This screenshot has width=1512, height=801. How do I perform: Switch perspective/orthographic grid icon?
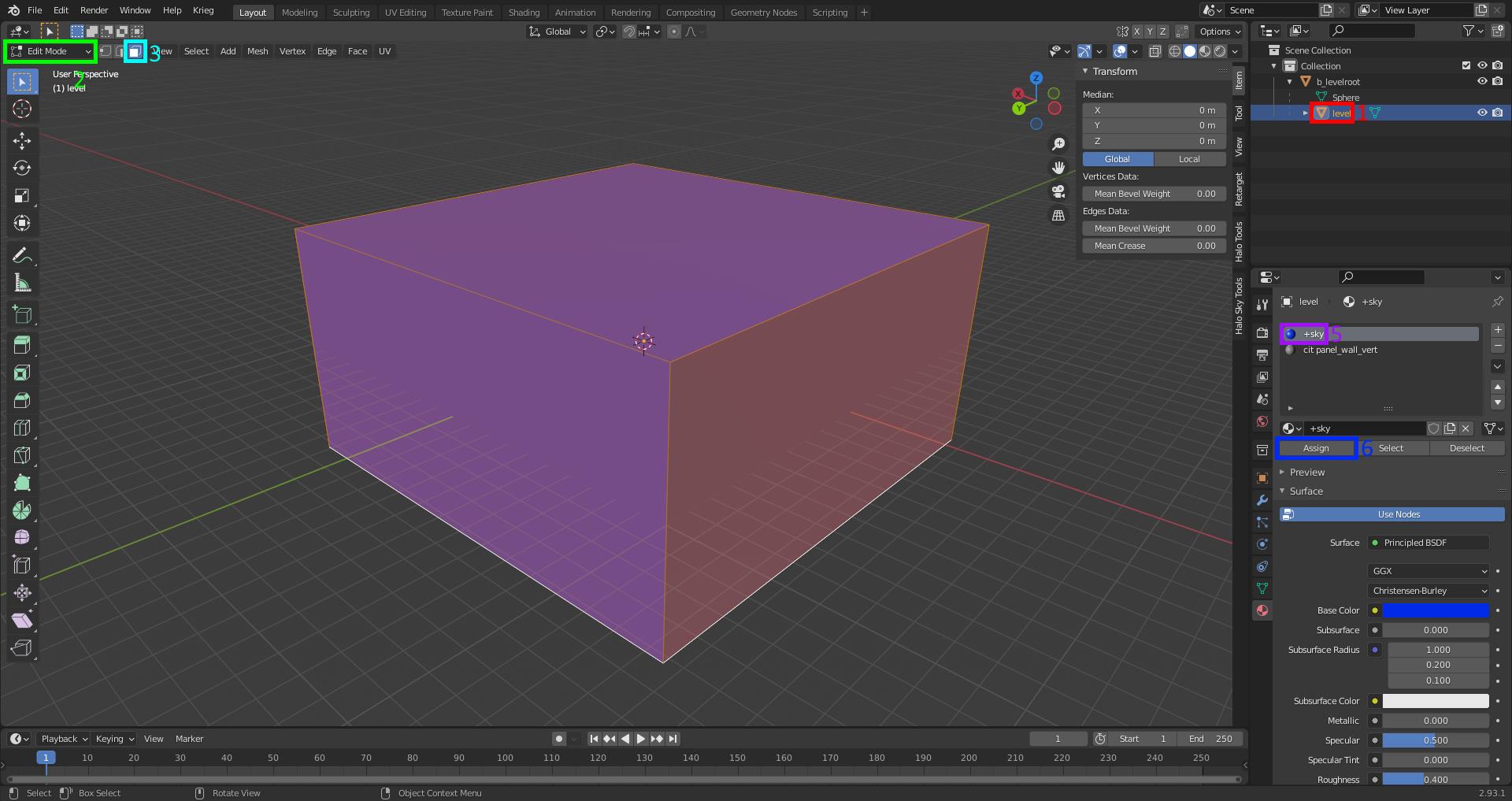click(x=1058, y=215)
